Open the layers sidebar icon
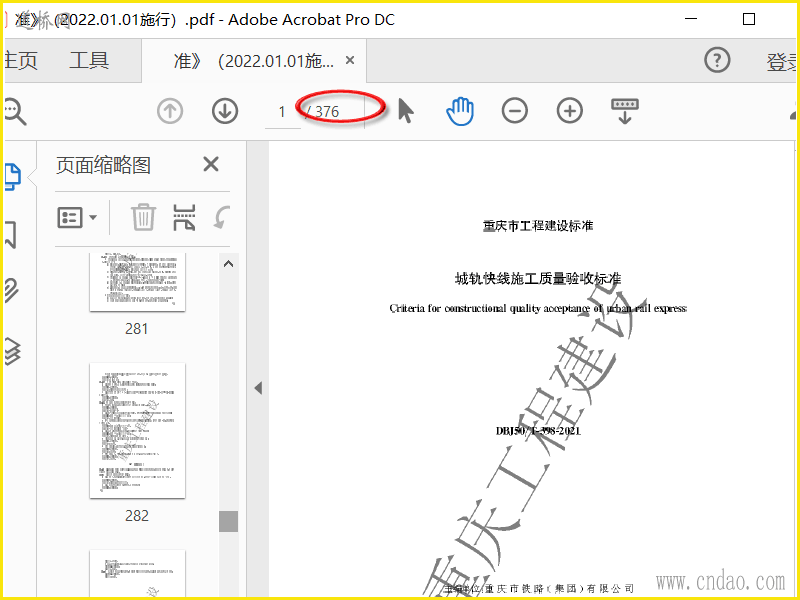 point(12,352)
